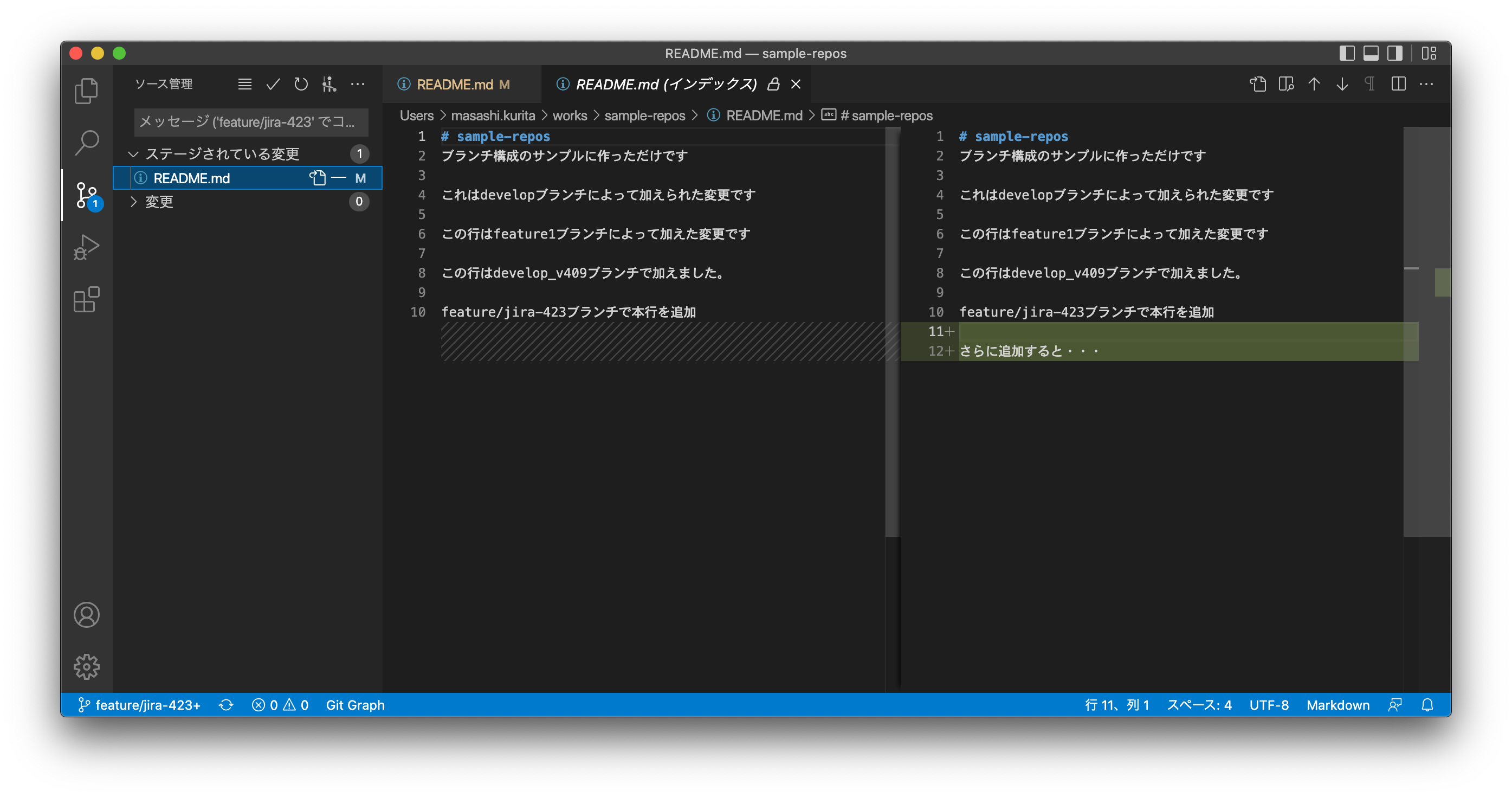Open the Explorer view in activity bar
The width and height of the screenshot is (1512, 797).
pyautogui.click(x=86, y=91)
